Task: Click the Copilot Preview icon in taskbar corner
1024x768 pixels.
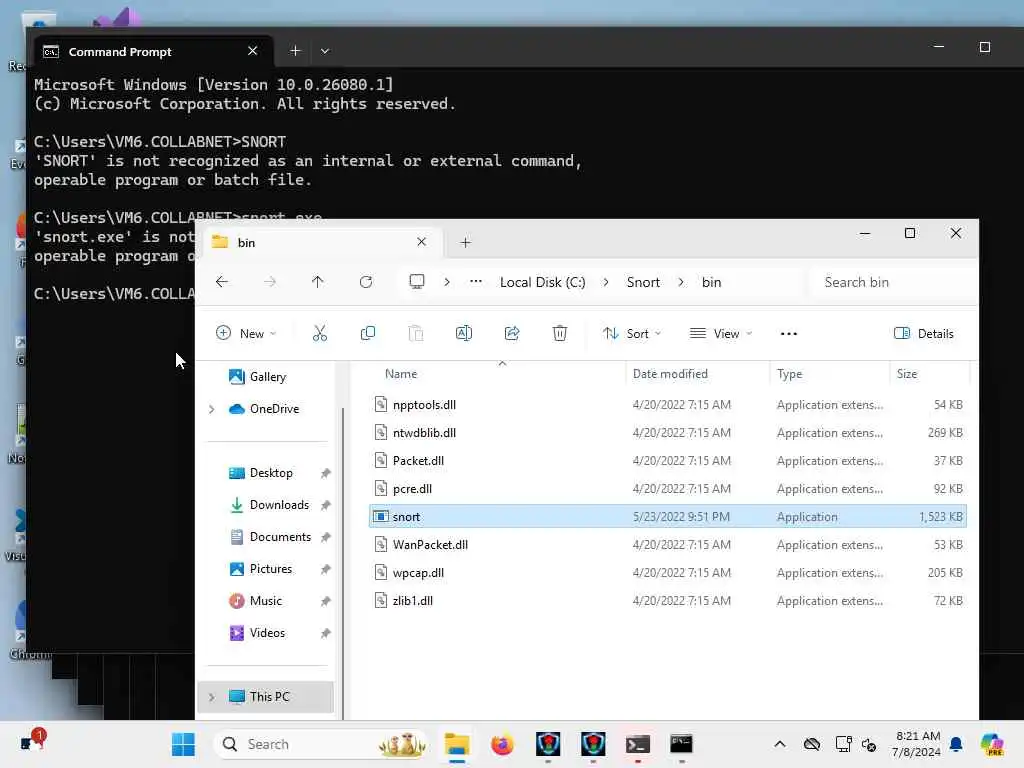Action: [x=992, y=744]
